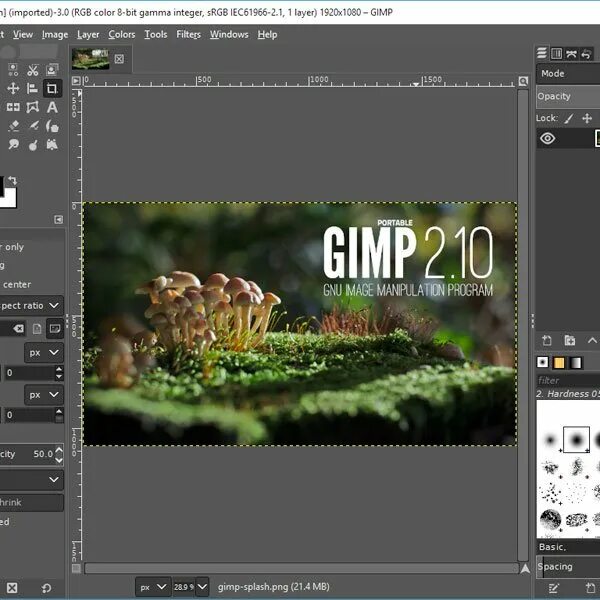Select the Clone stamp tool
Image resolution: width=600 pixels, height=600 pixels.
point(52,144)
